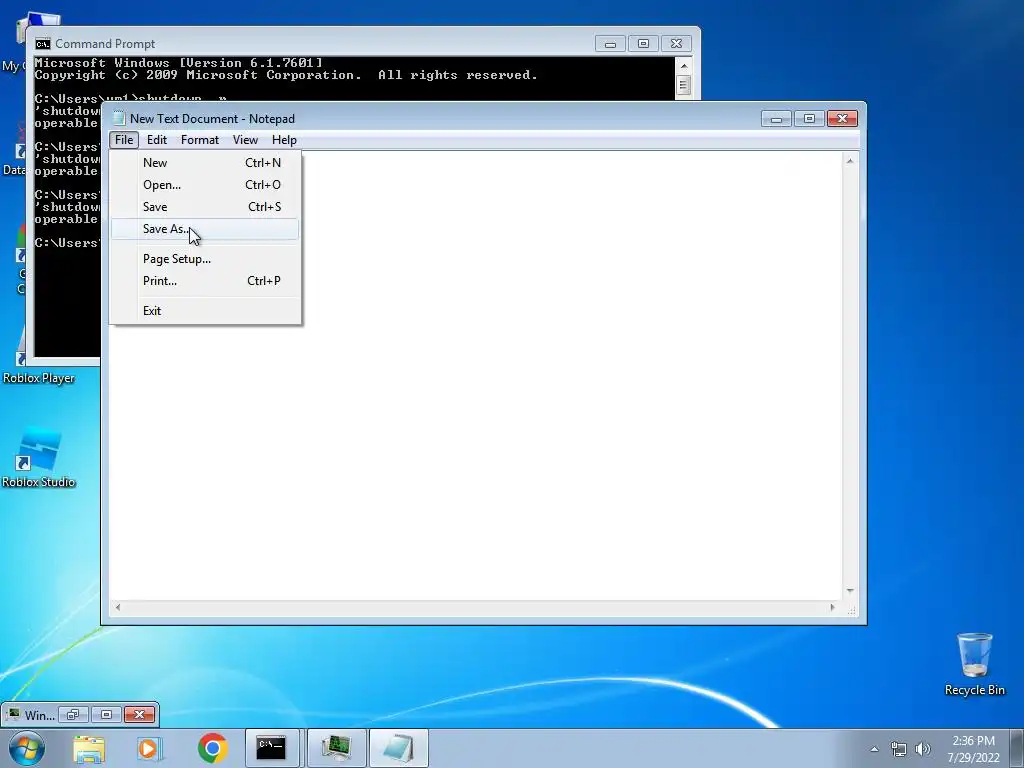Open the clock showing 2:36 PM
The width and height of the screenshot is (1024, 768).
pos(973,749)
